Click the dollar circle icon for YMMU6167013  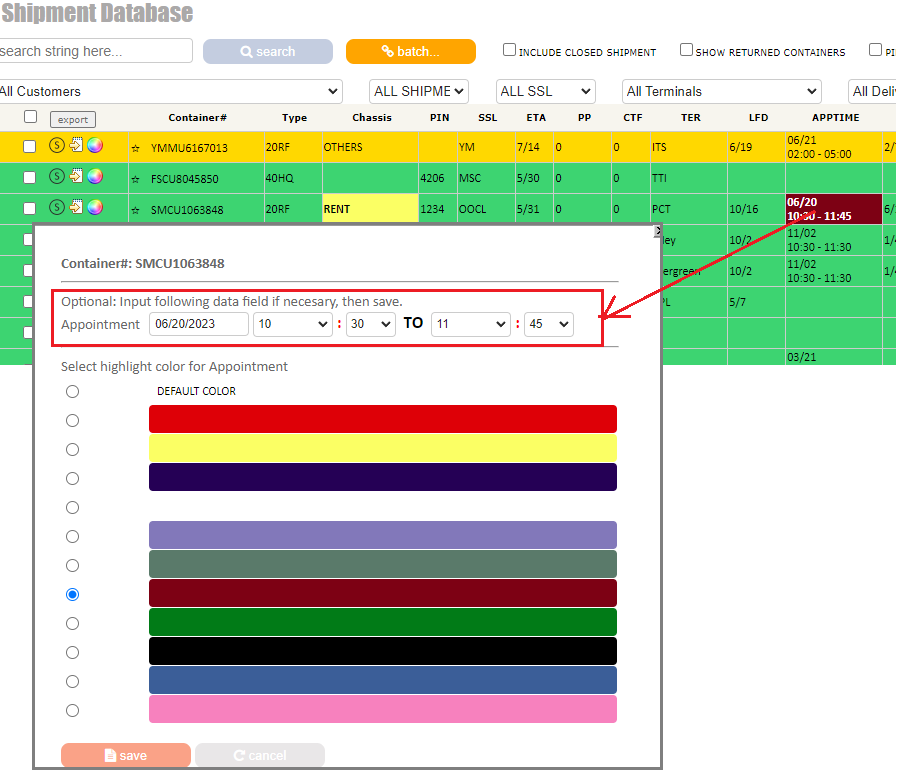pos(57,146)
